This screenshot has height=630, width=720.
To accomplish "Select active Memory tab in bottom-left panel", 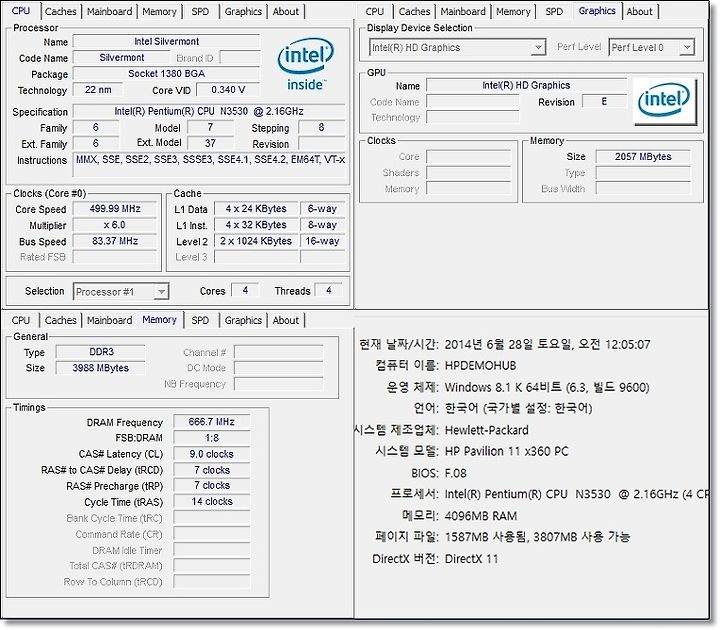I will [x=159, y=319].
